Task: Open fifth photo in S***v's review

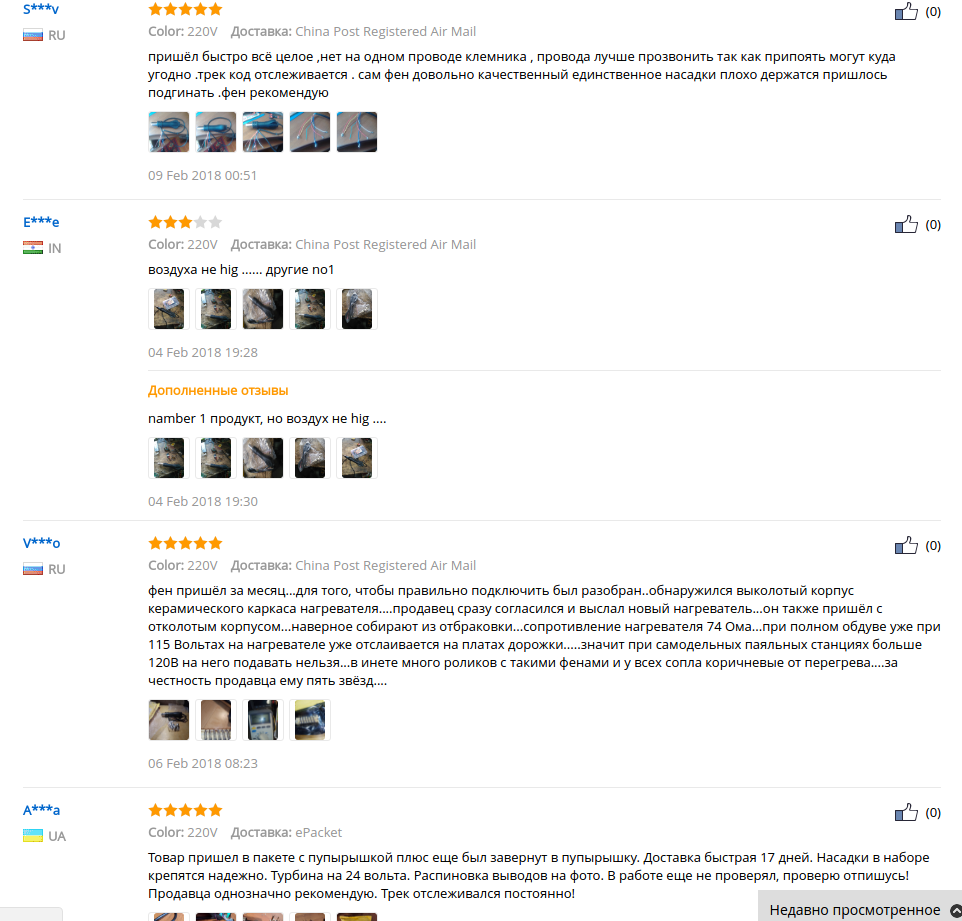Action: click(356, 132)
